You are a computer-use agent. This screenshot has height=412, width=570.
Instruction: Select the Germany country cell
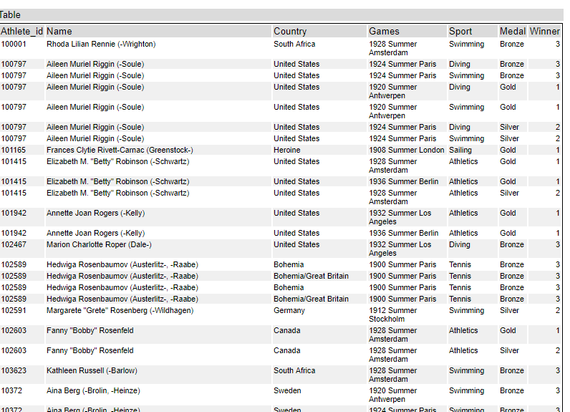[319, 315]
